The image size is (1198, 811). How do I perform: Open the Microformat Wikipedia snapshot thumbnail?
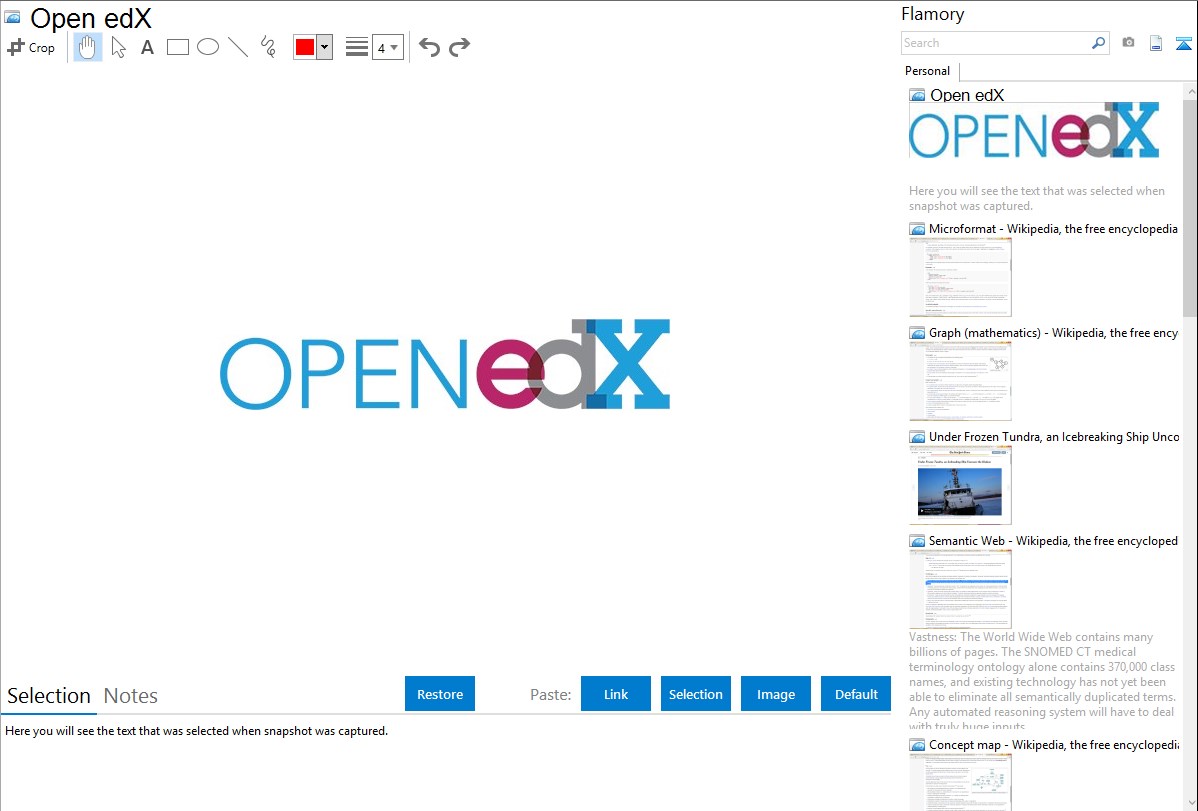(x=960, y=277)
